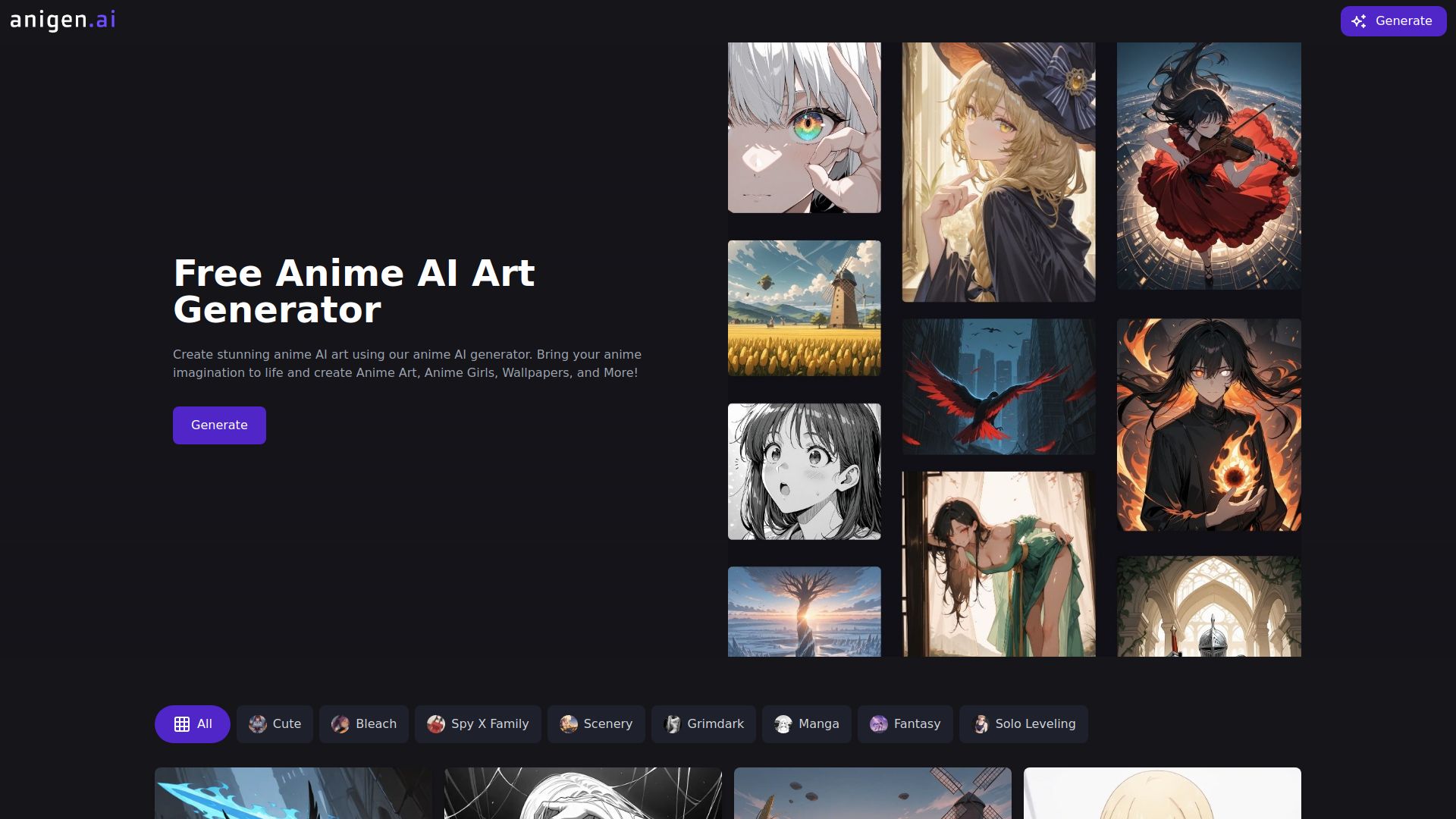1456x819 pixels.
Task: Open the violinist in red dress artwork
Action: pyautogui.click(x=1209, y=165)
